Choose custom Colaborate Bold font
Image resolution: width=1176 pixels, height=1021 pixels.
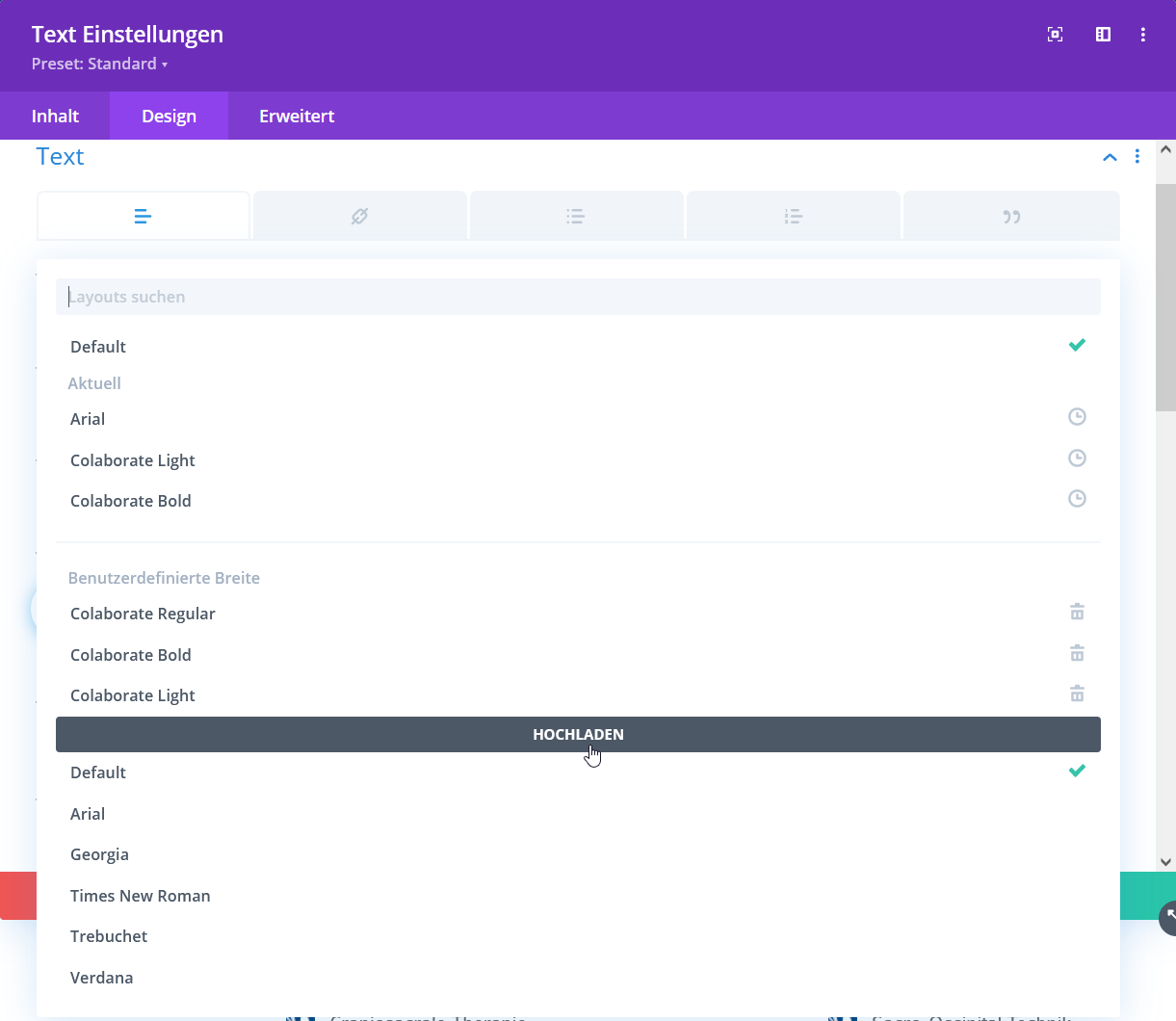point(578,655)
